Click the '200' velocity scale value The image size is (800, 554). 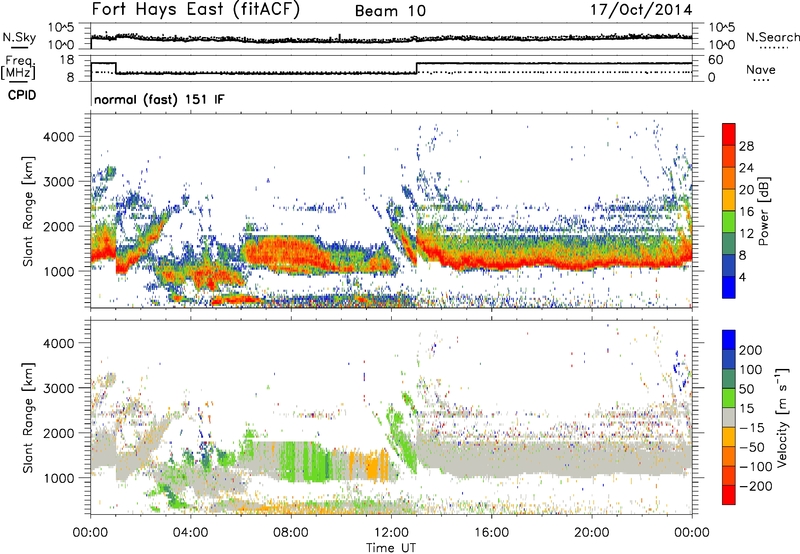[751, 350]
